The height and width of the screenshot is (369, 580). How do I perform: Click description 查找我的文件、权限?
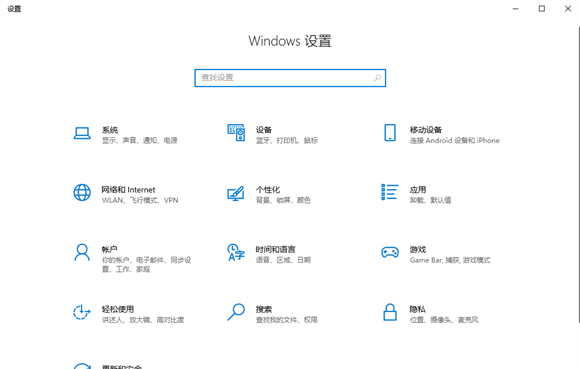(287, 320)
